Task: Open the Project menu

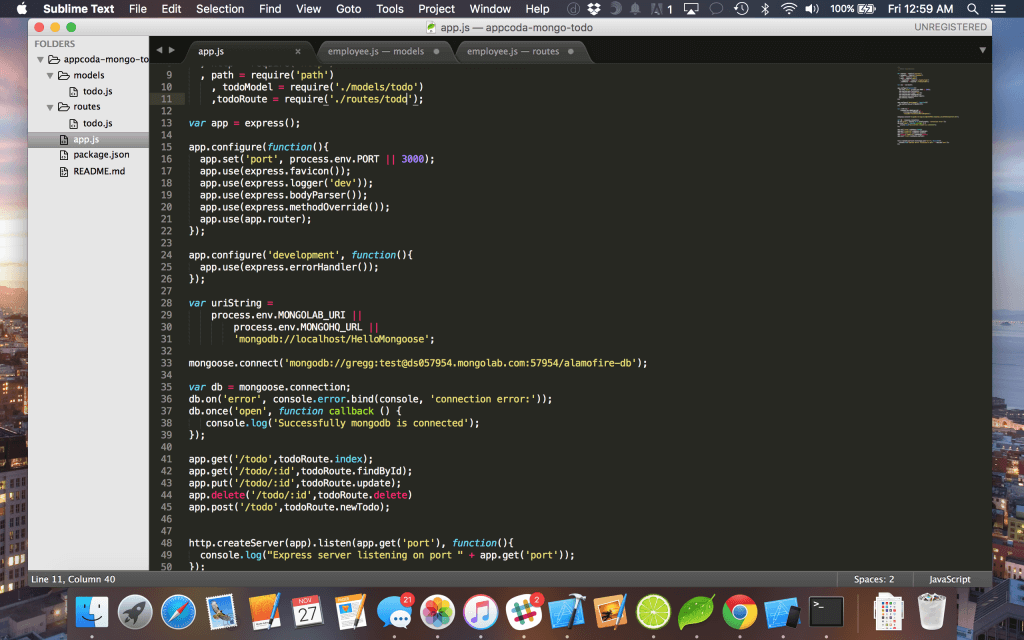Action: (436, 8)
